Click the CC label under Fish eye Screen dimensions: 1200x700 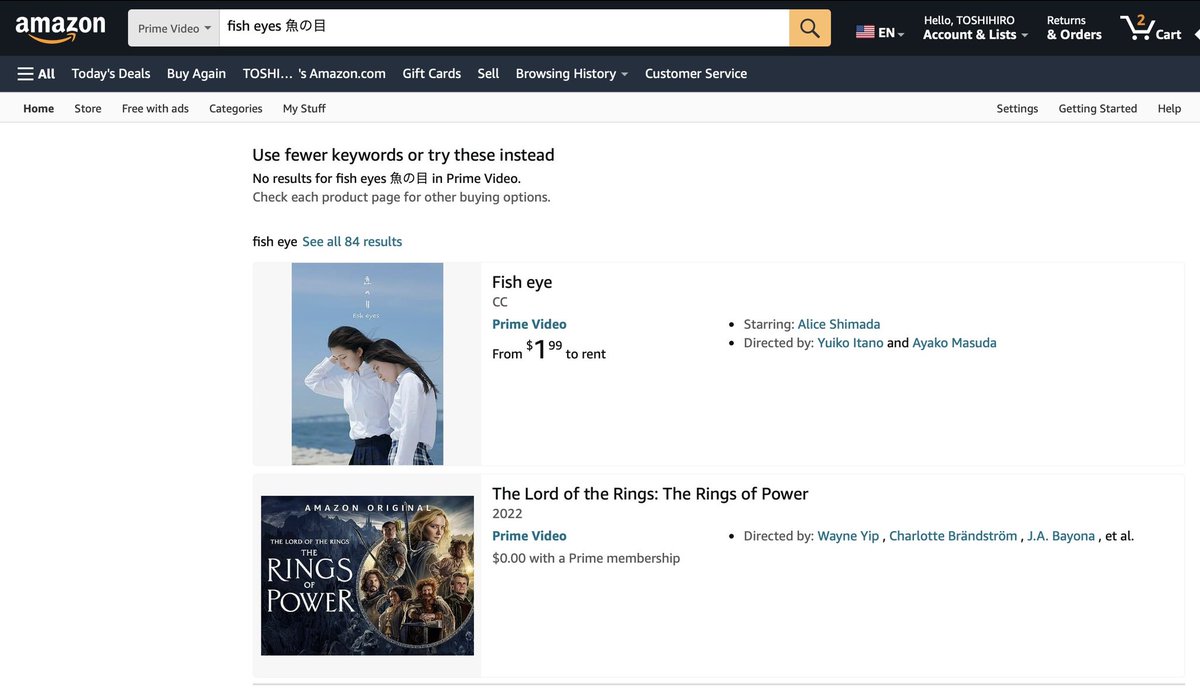pos(500,302)
